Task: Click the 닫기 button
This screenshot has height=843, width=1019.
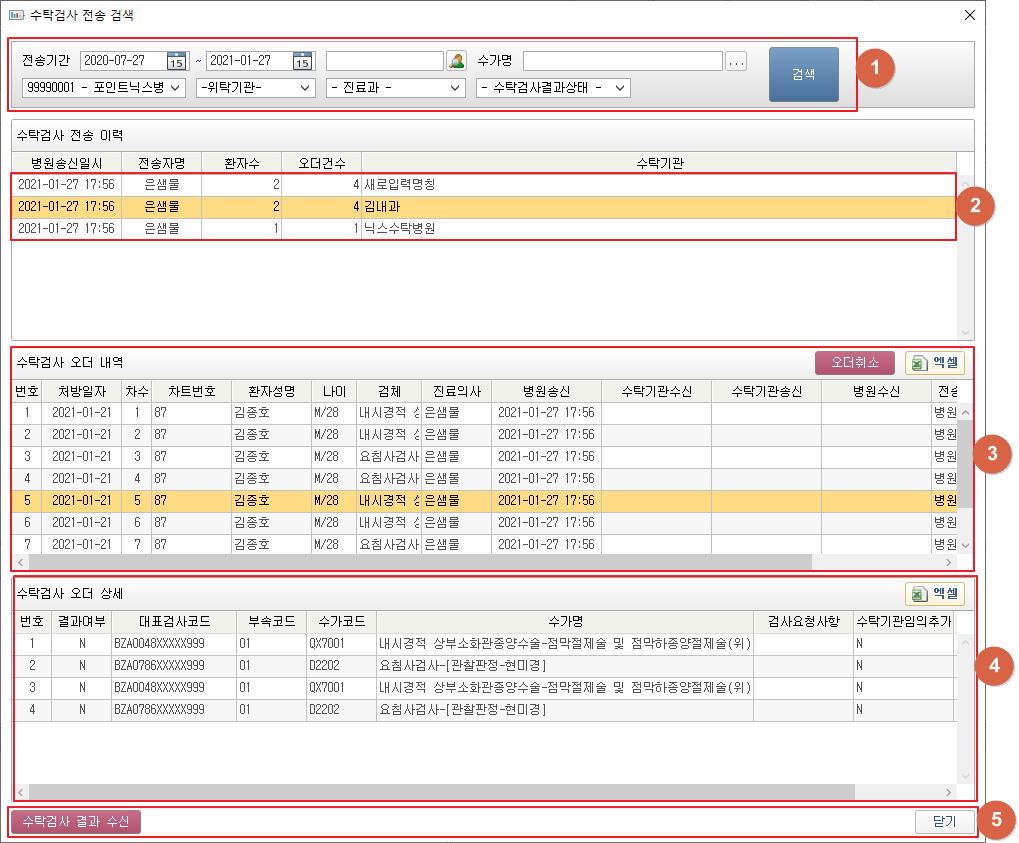Action: [x=944, y=821]
